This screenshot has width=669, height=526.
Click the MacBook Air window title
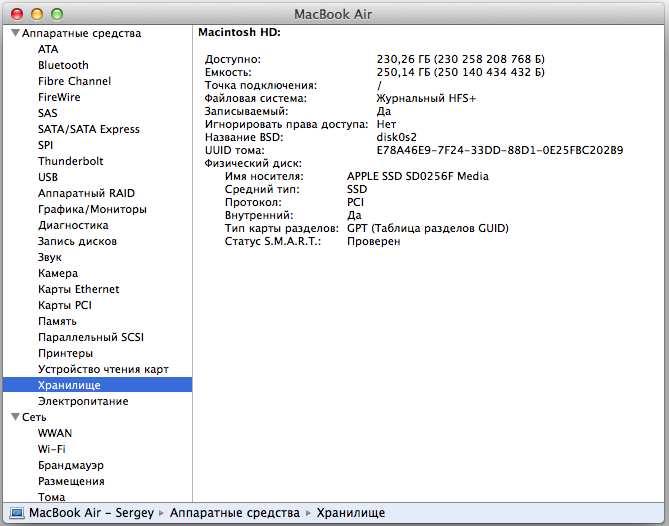pyautogui.click(x=333, y=14)
